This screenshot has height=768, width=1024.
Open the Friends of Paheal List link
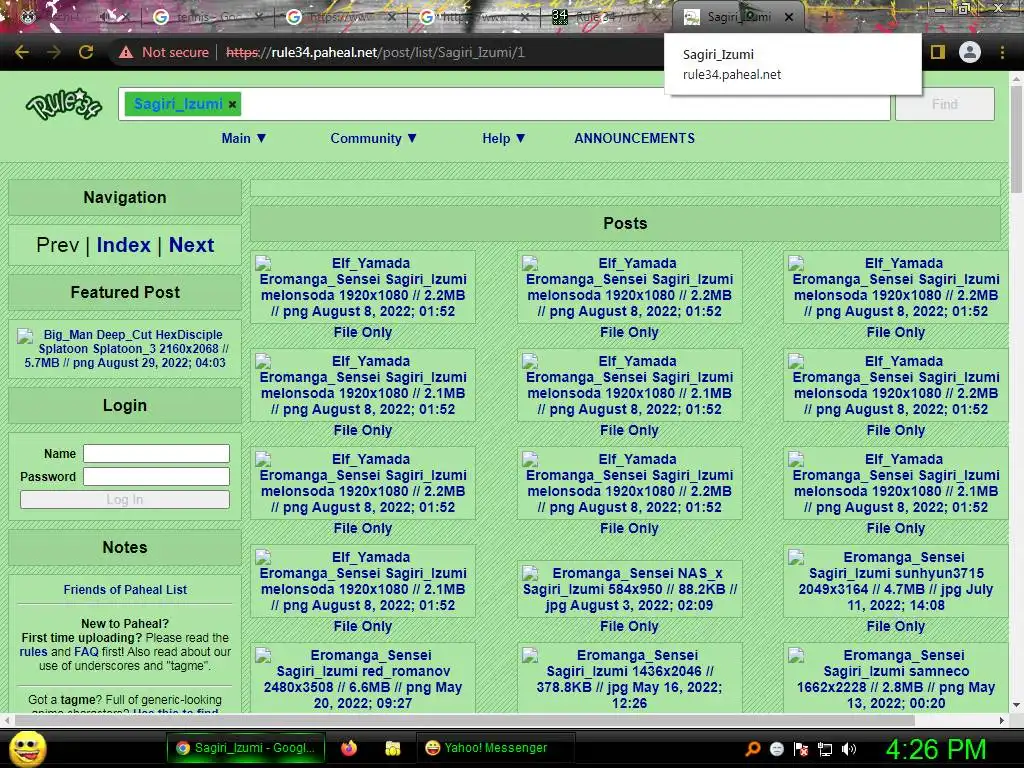(125, 590)
